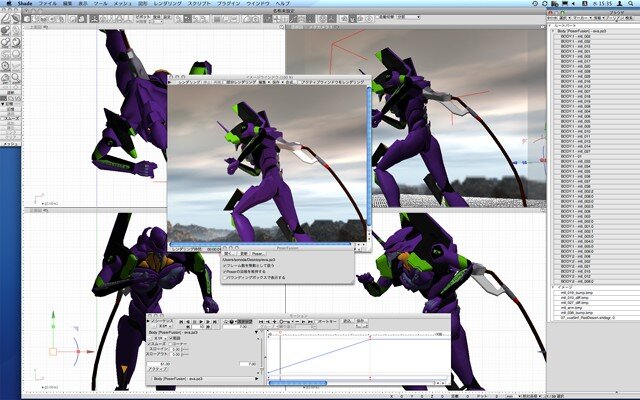Open the ヘルプ menu
The height and width of the screenshot is (400, 640).
(282, 3)
